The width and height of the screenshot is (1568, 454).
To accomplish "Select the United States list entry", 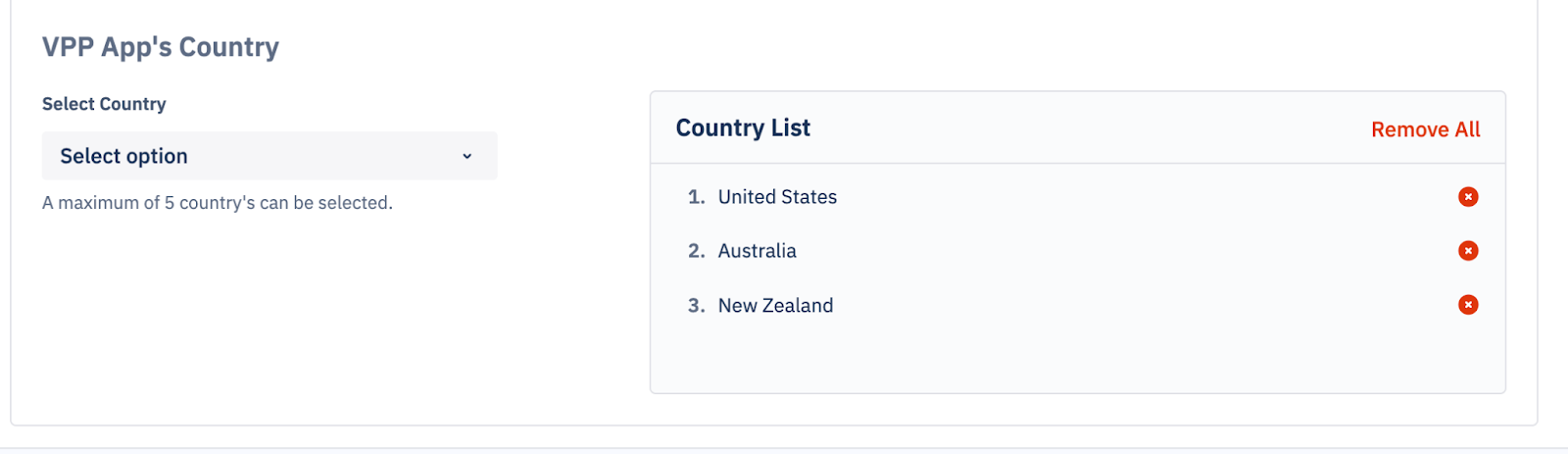I will pos(777,197).
